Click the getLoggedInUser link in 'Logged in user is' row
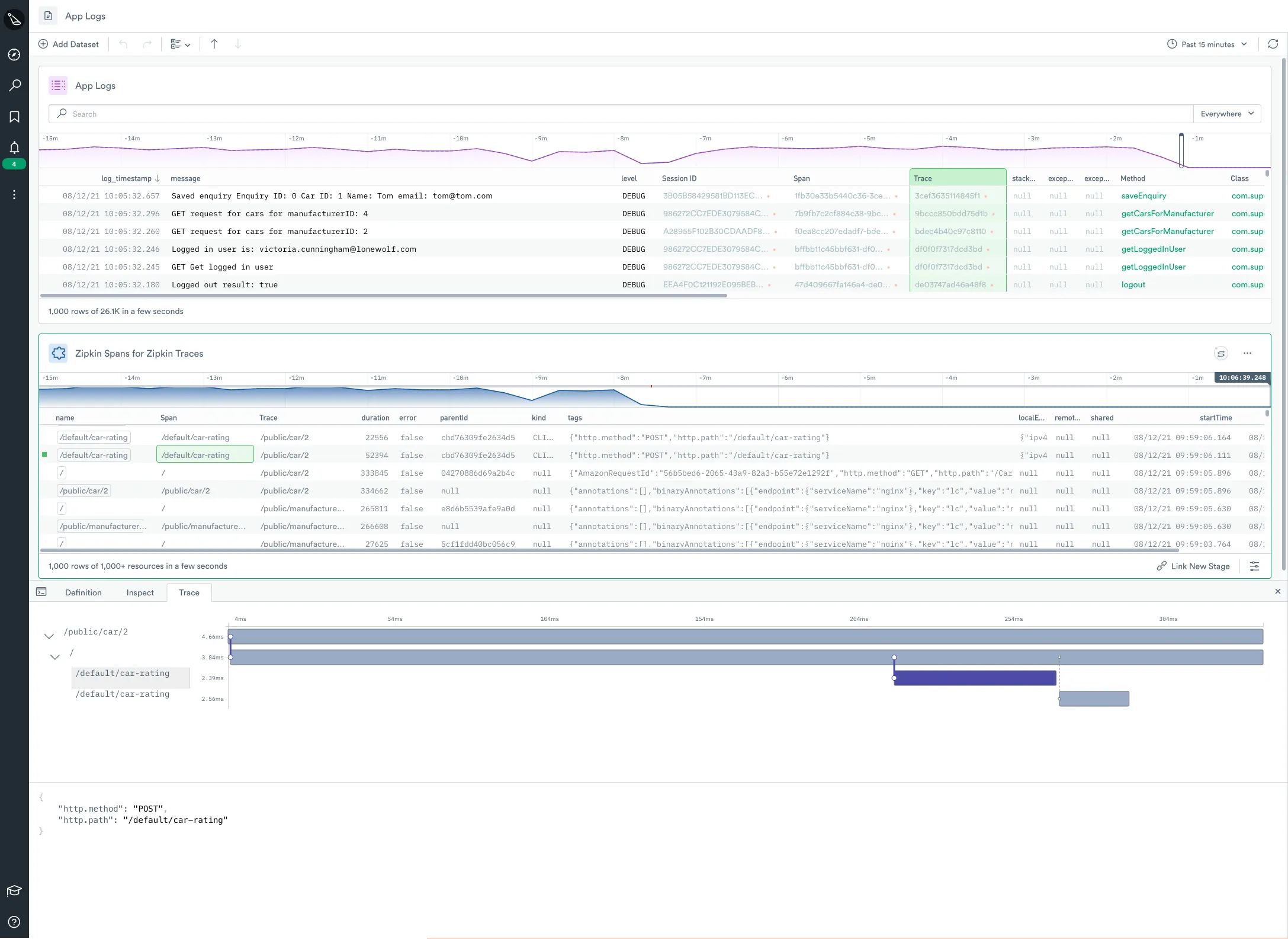 point(1153,249)
